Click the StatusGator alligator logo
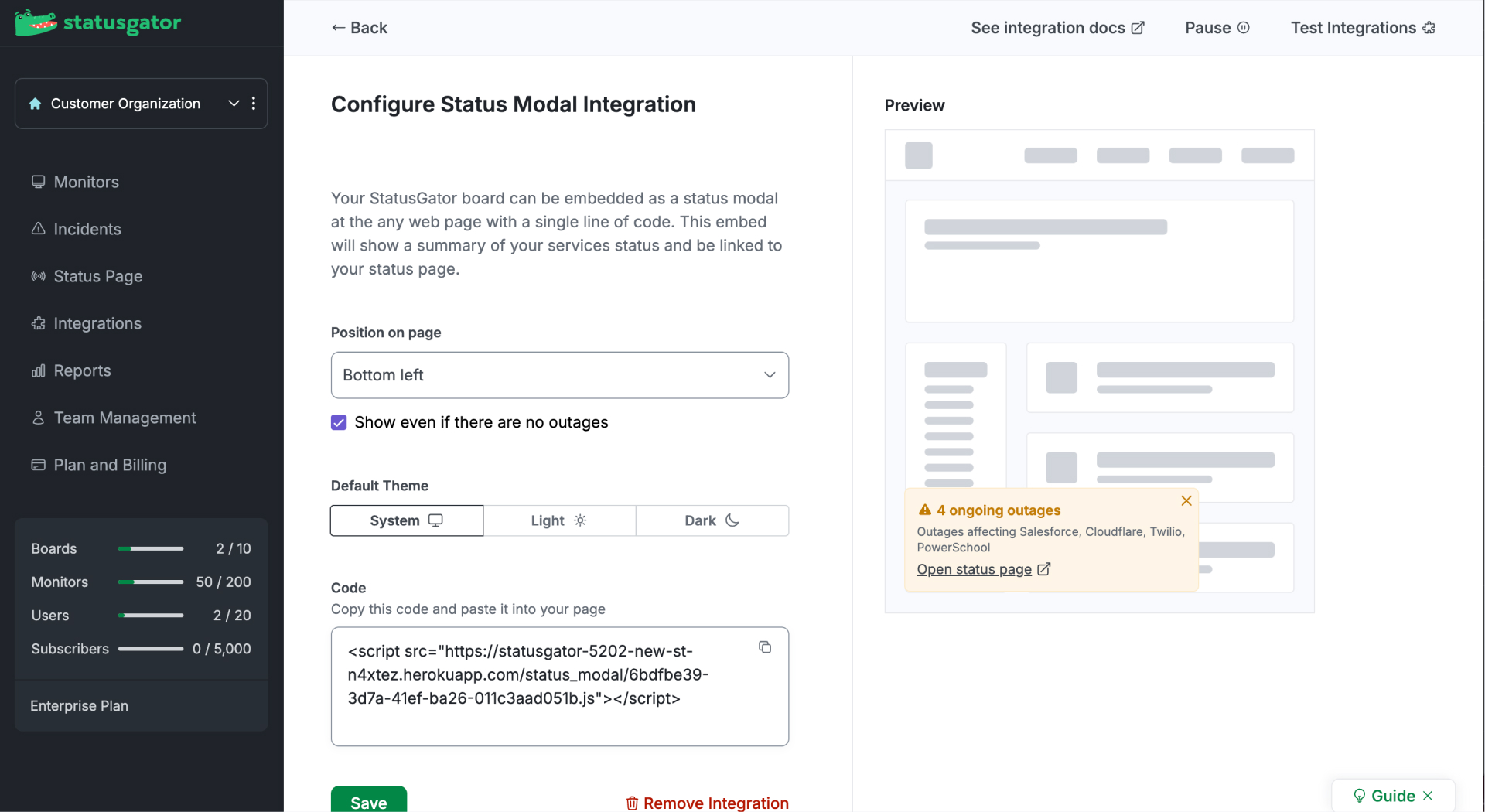Image resolution: width=1485 pixels, height=812 pixels. pyautogui.click(x=36, y=22)
